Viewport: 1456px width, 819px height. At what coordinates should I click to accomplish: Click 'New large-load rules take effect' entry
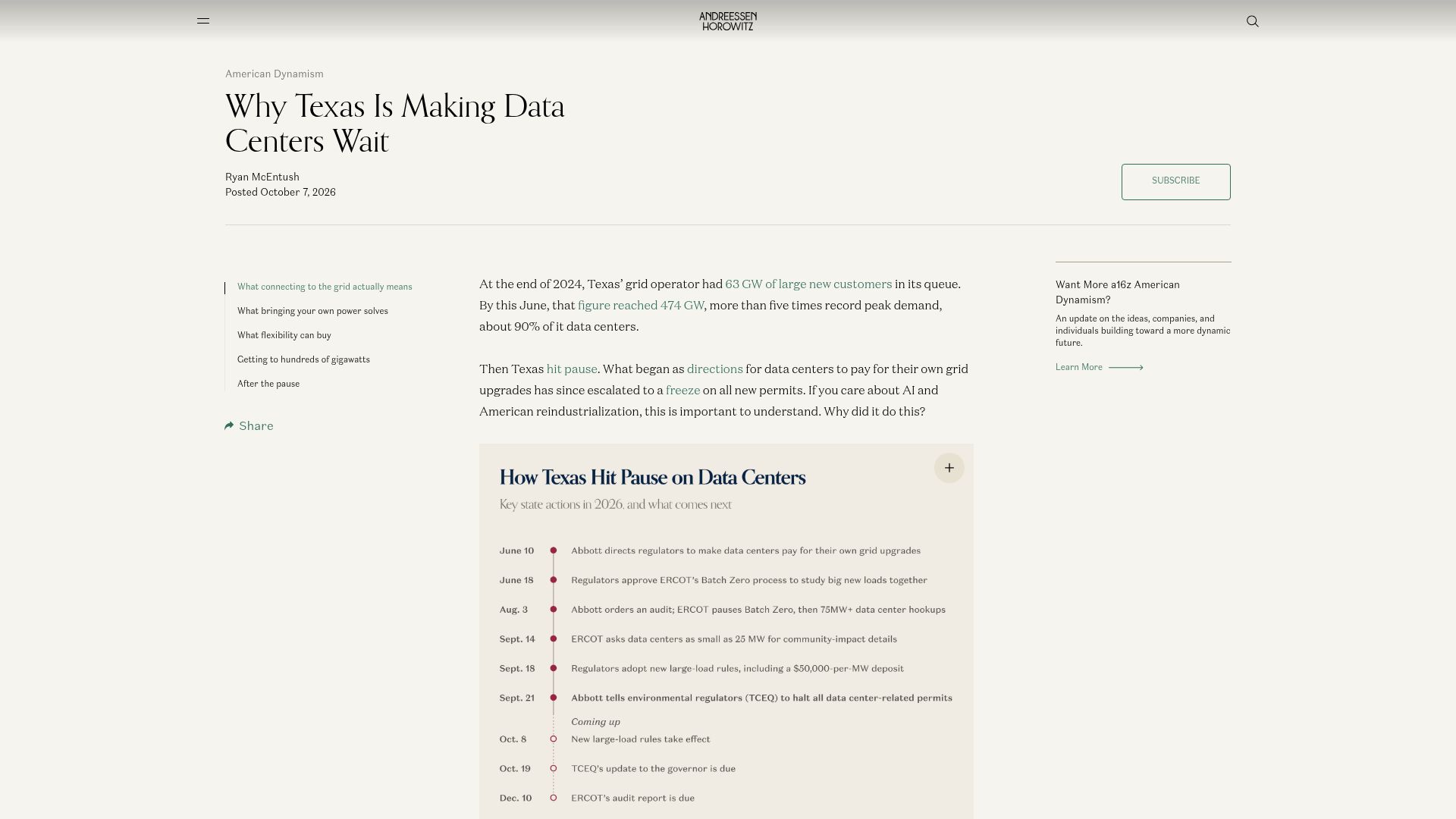click(641, 739)
